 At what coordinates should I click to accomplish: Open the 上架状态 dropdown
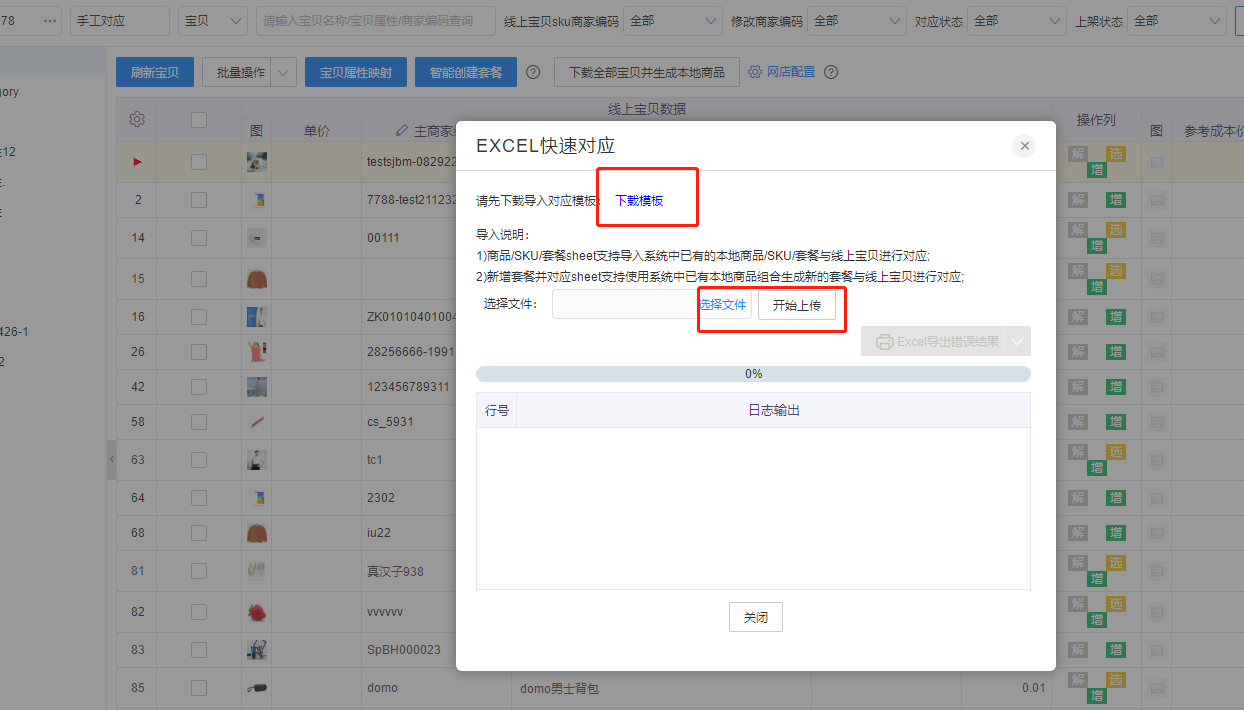(x=1176, y=20)
